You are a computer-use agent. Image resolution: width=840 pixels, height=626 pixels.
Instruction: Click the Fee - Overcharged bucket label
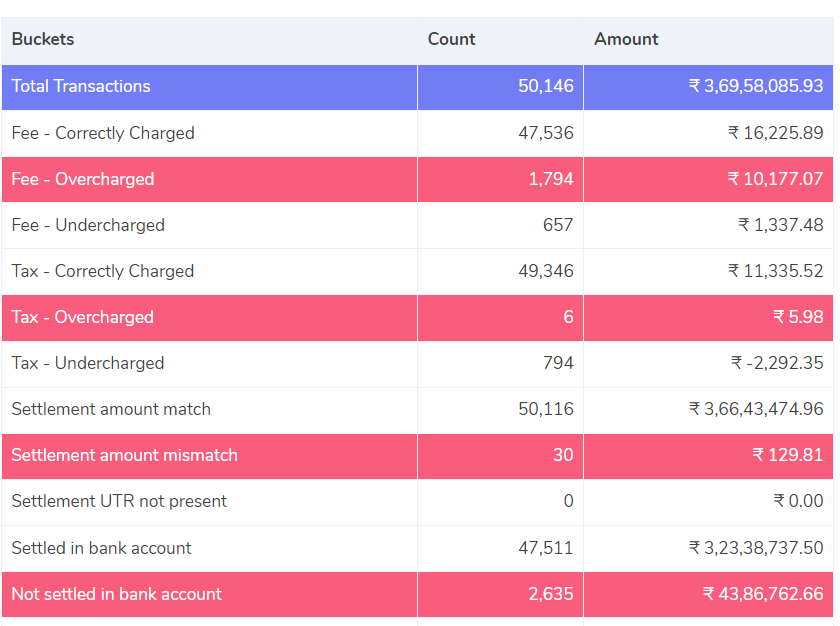click(82, 179)
